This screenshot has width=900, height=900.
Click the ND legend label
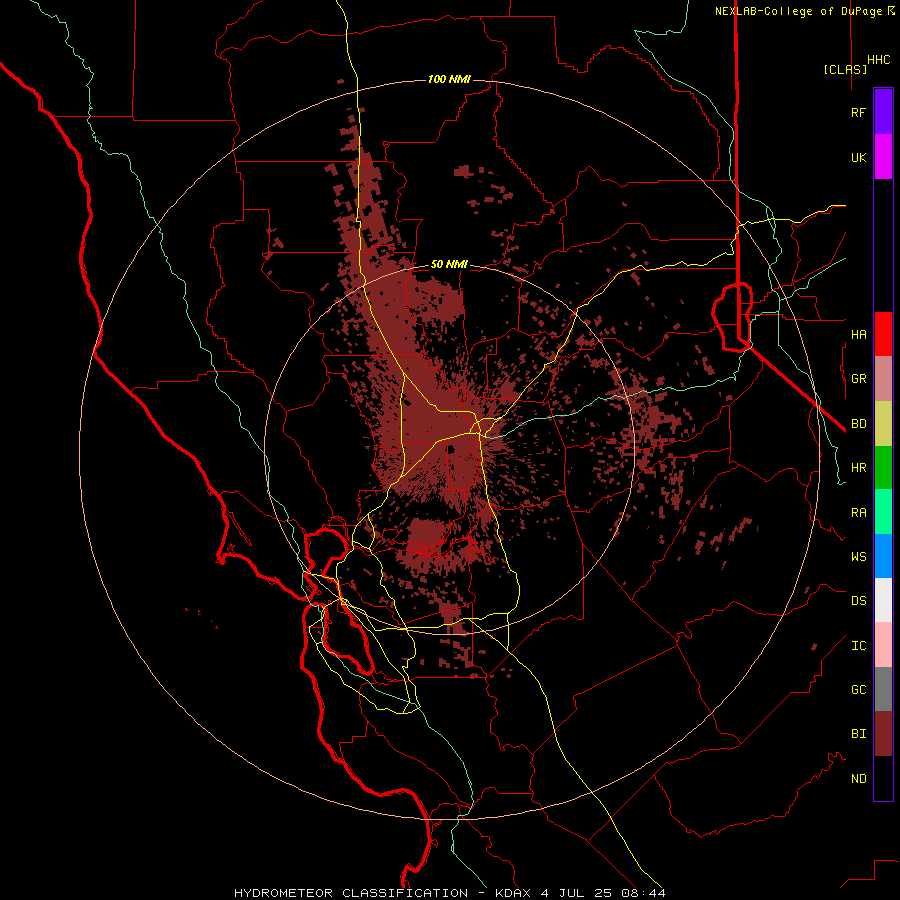tap(859, 779)
